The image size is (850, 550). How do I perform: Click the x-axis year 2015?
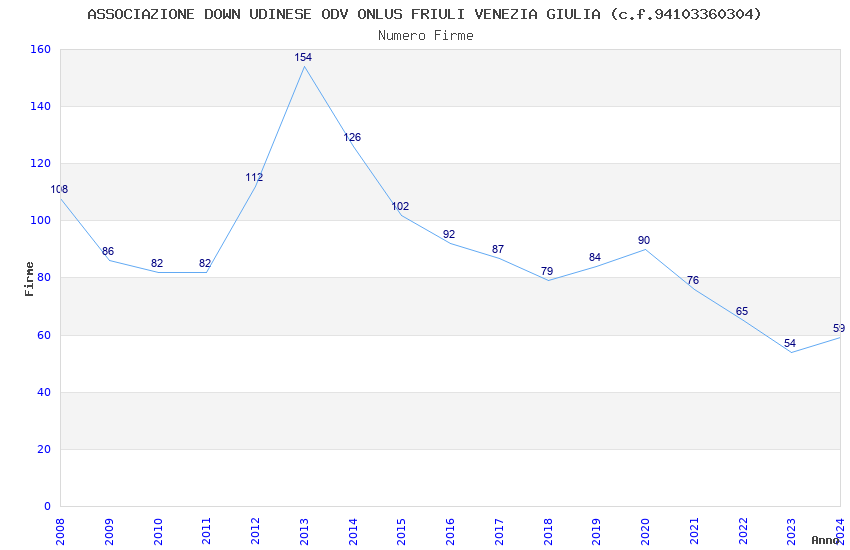[401, 532]
